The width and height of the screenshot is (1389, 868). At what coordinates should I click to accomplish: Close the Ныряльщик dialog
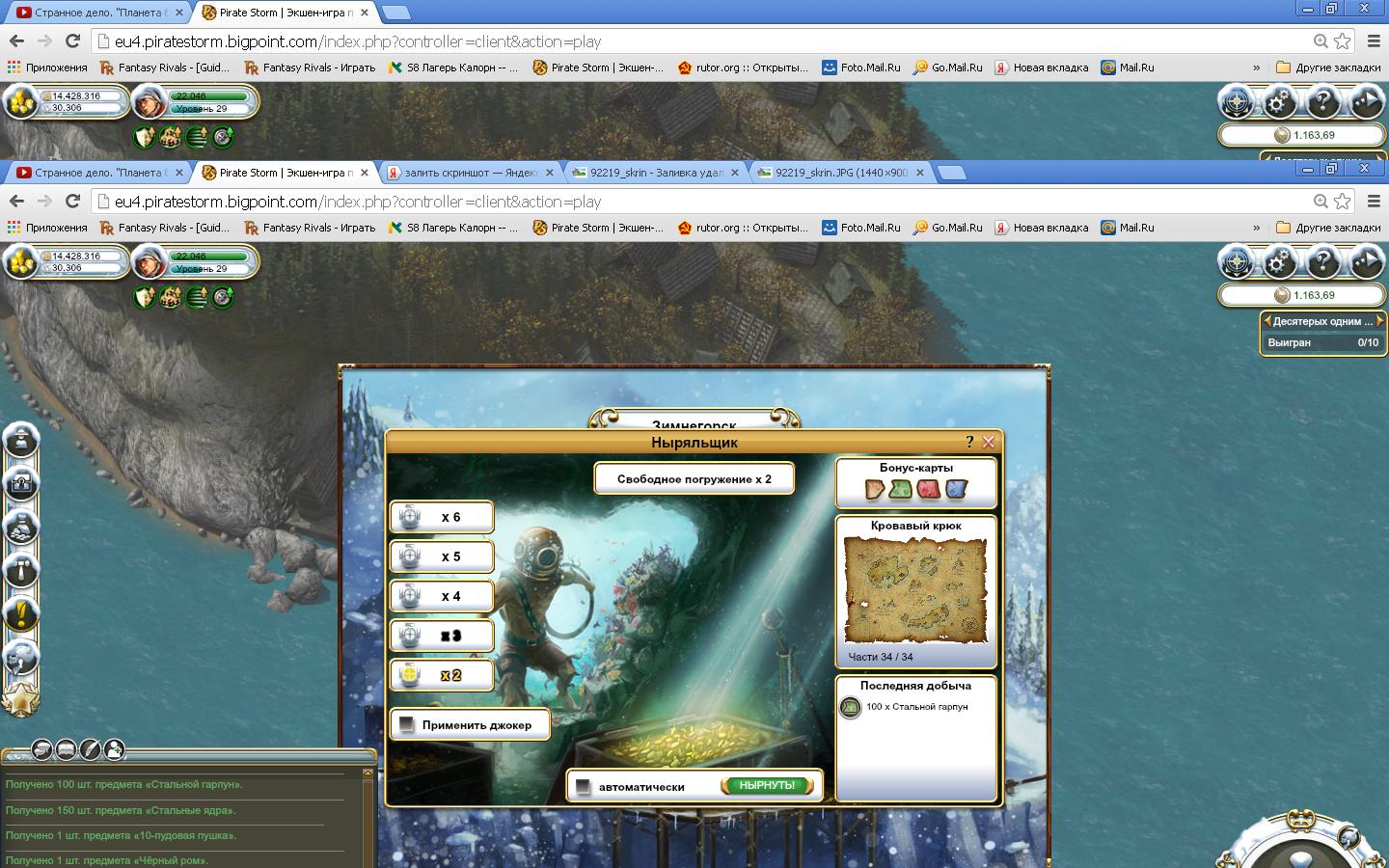pos(988,442)
